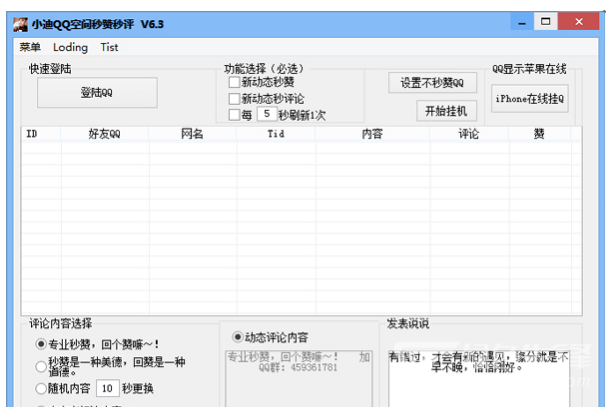The image size is (608, 407).
Task: Click the 内容 column header
Action: coord(373,134)
